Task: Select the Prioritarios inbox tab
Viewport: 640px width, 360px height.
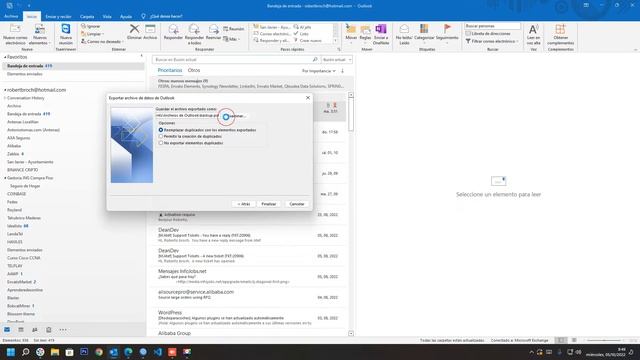Action: 170,71
